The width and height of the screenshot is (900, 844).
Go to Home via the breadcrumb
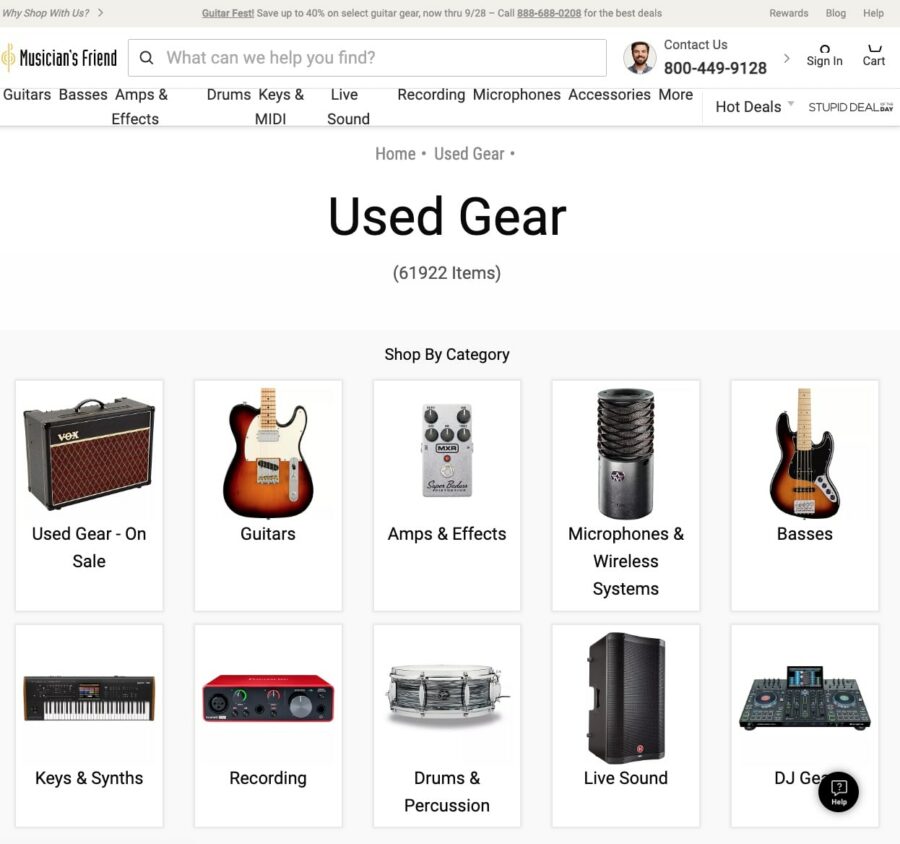point(395,154)
